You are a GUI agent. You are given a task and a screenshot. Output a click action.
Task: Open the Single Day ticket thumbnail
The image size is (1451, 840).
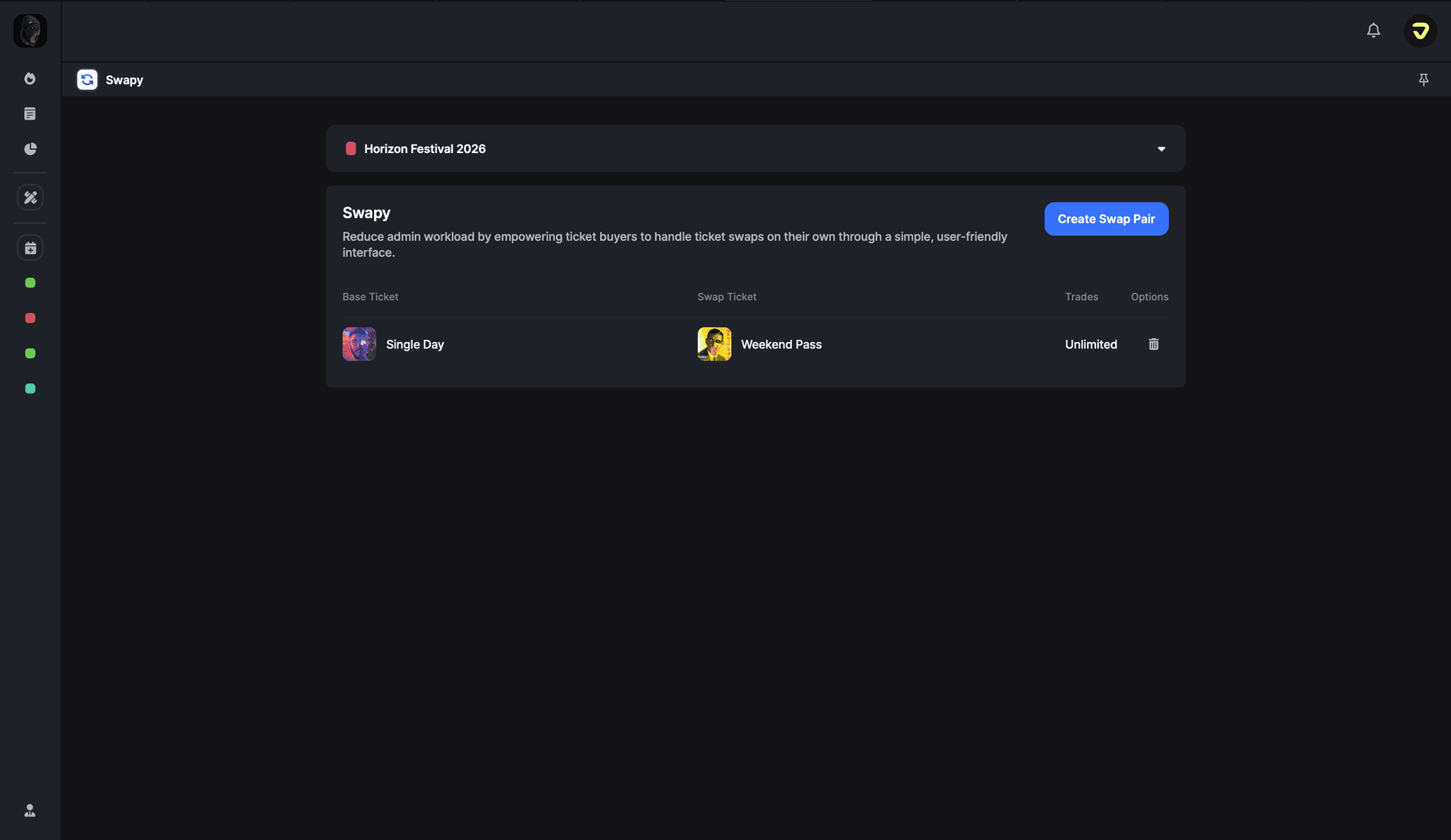(358, 344)
